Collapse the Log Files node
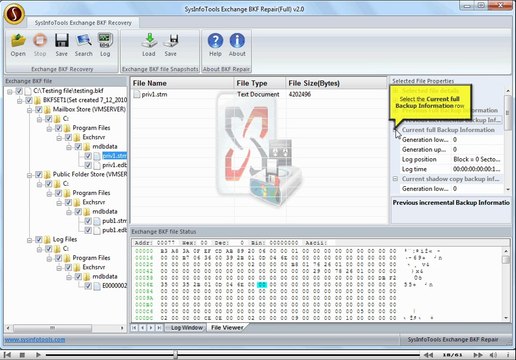516x360 pixels. (x=30, y=240)
